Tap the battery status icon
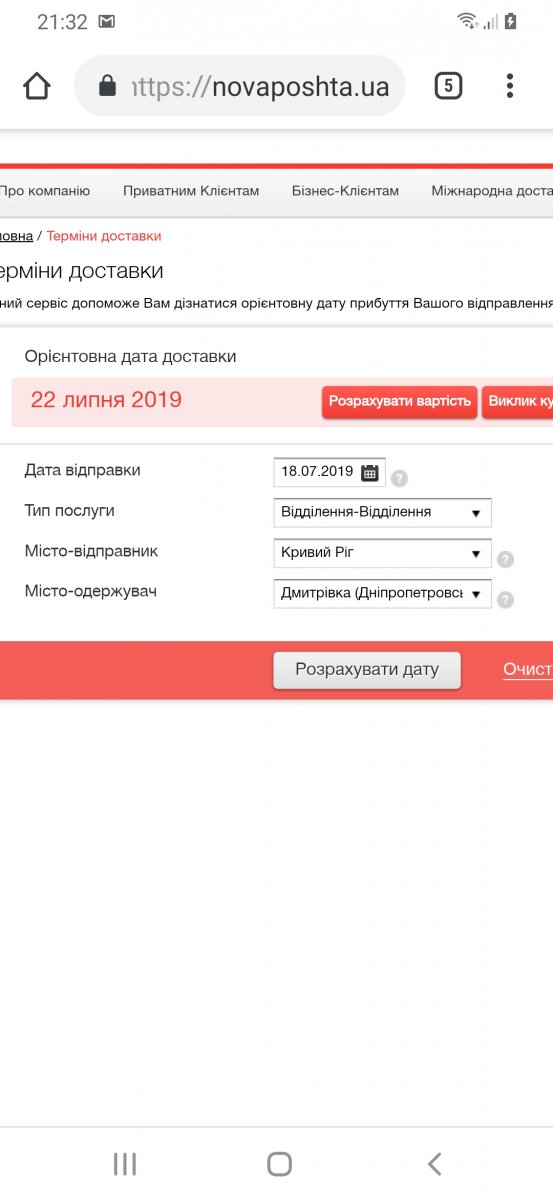 (x=511, y=21)
